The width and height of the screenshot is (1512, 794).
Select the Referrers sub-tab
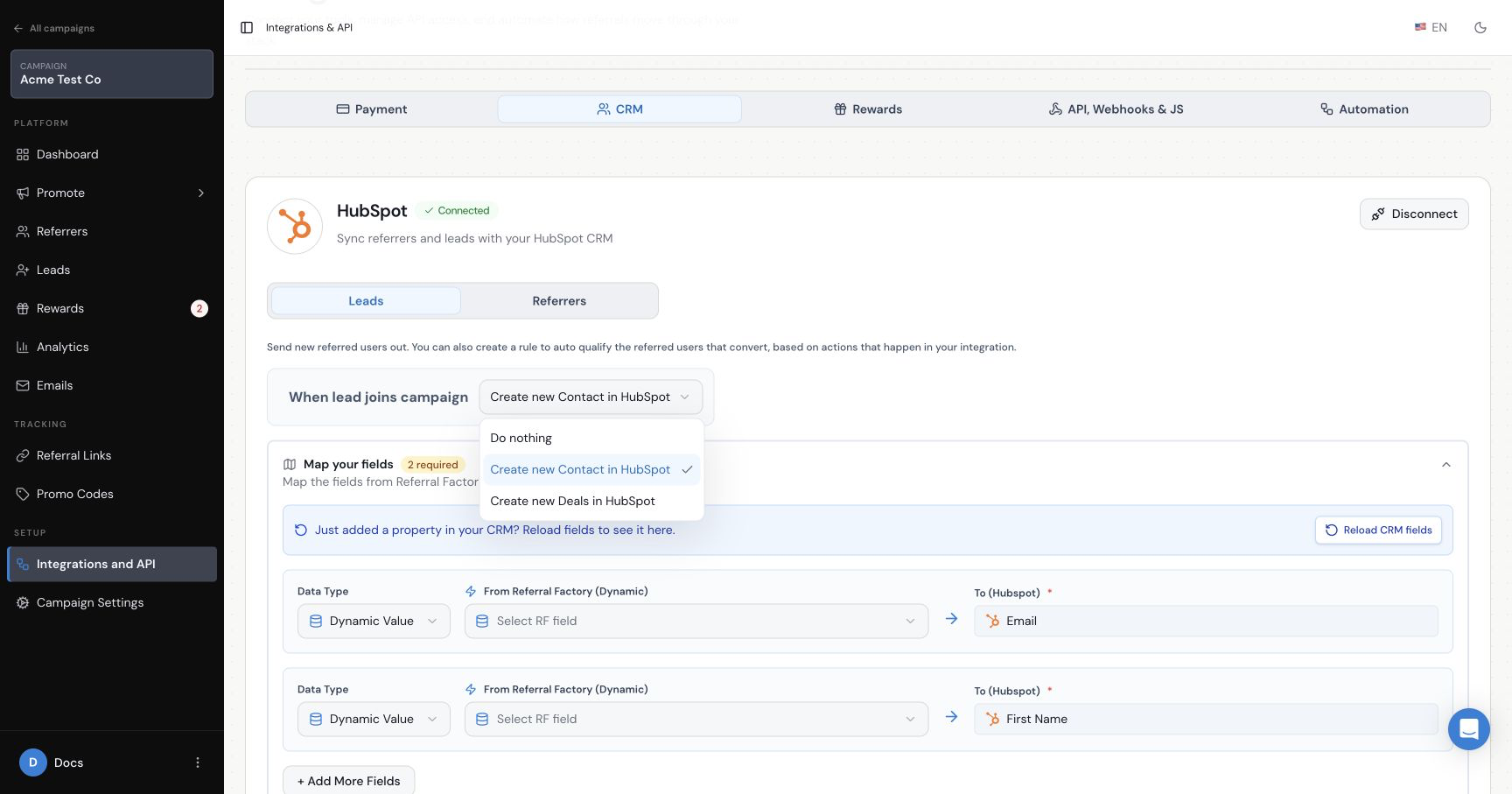coord(559,300)
